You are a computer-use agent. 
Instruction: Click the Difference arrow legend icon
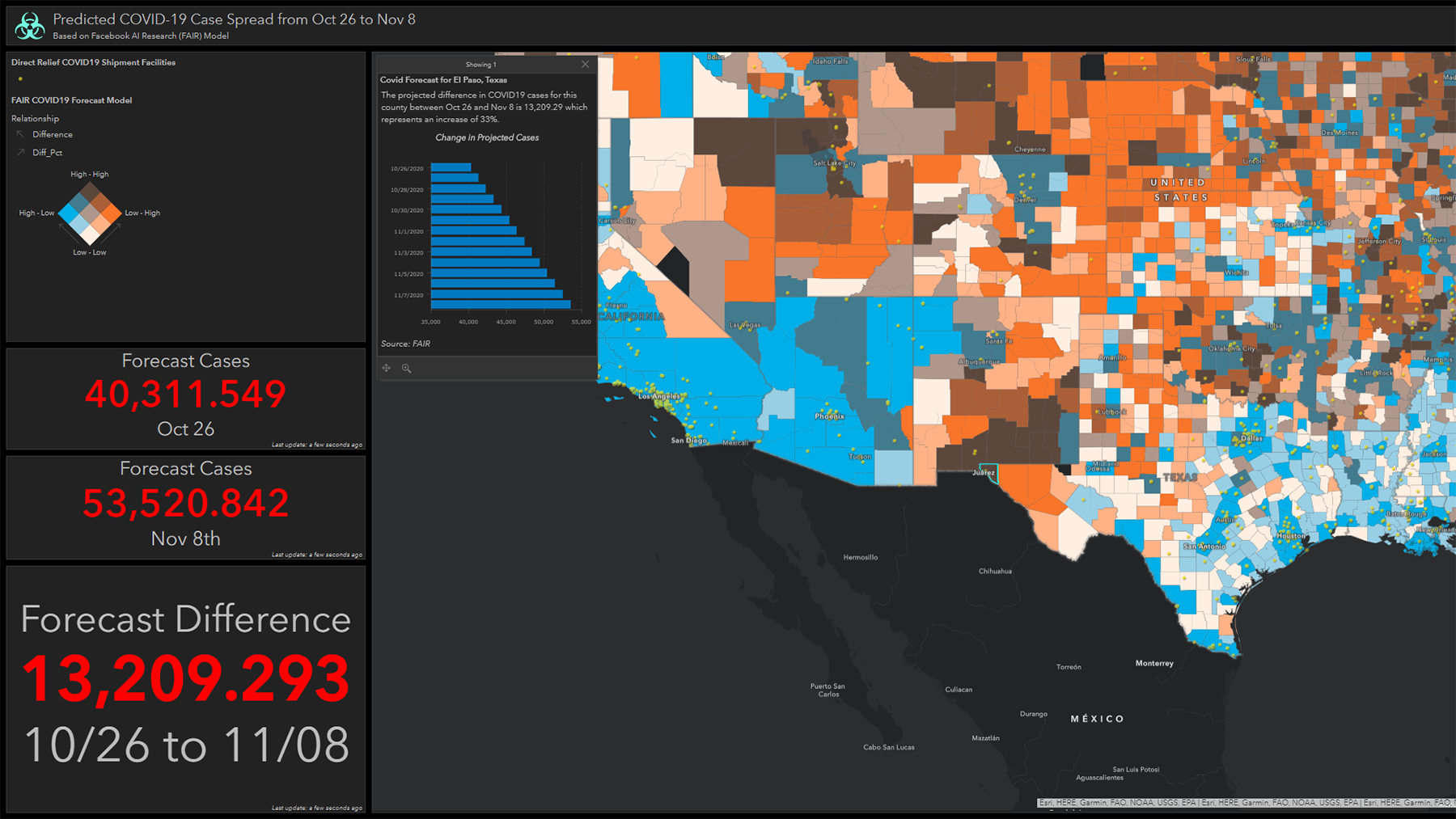click(20, 134)
